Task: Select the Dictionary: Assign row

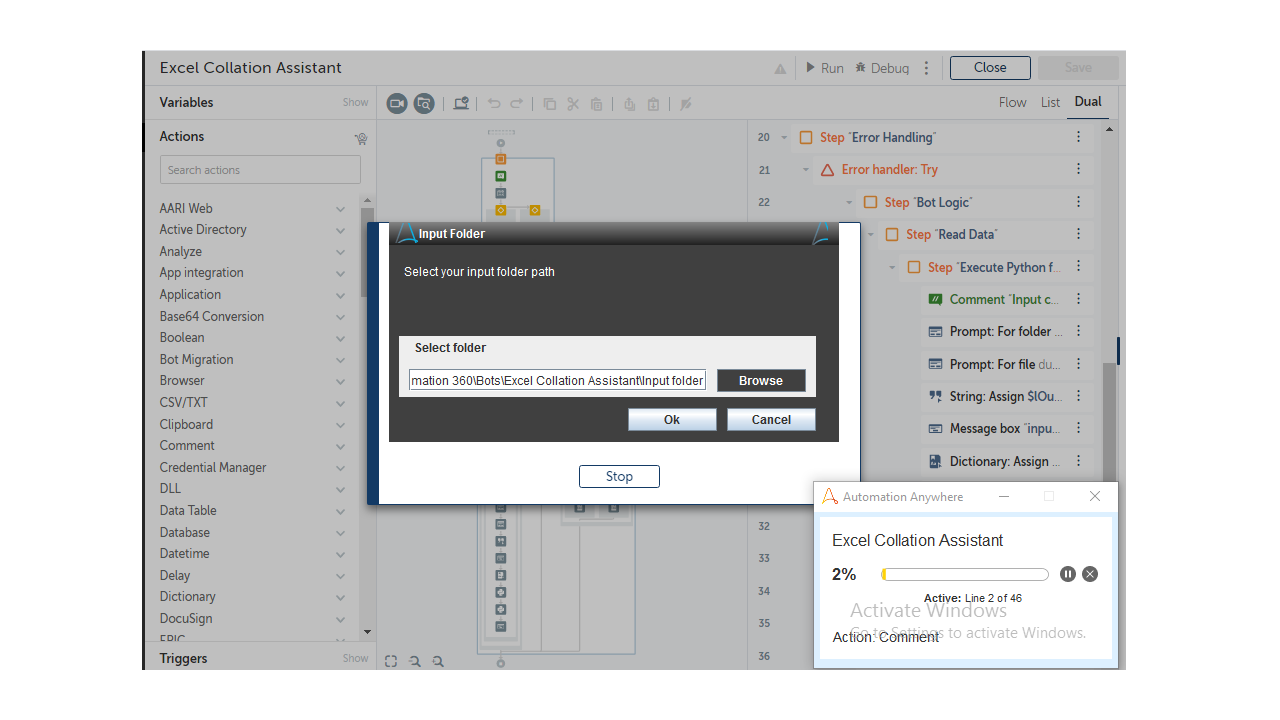Action: point(1007,461)
